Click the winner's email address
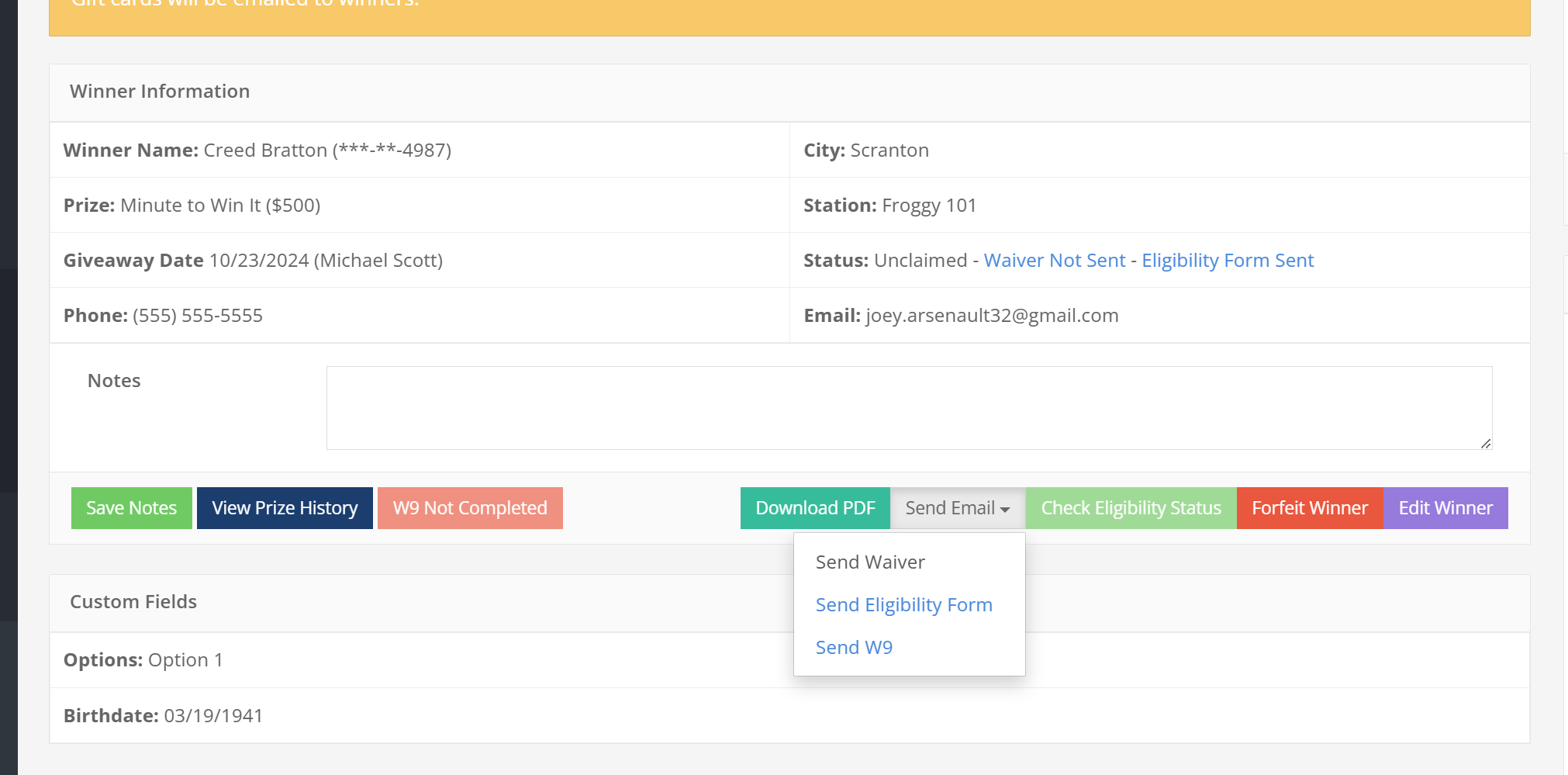 pos(991,316)
